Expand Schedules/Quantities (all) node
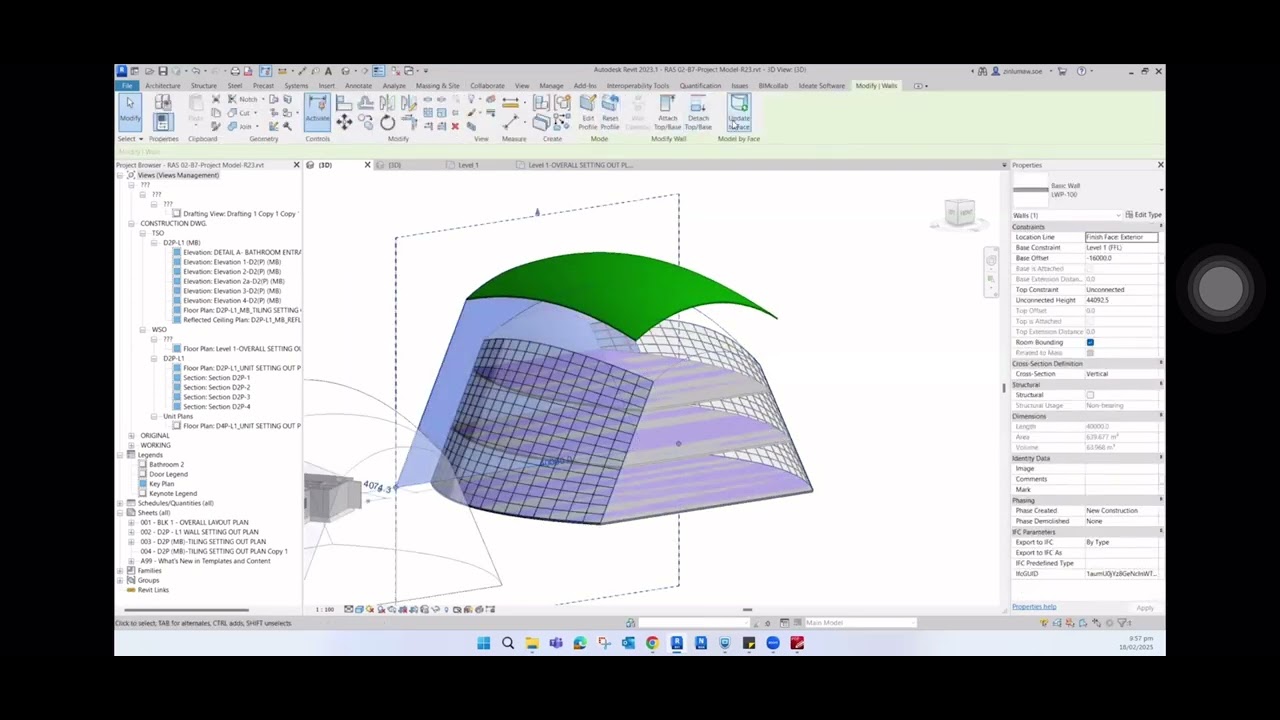The height and width of the screenshot is (720, 1280). 119,503
